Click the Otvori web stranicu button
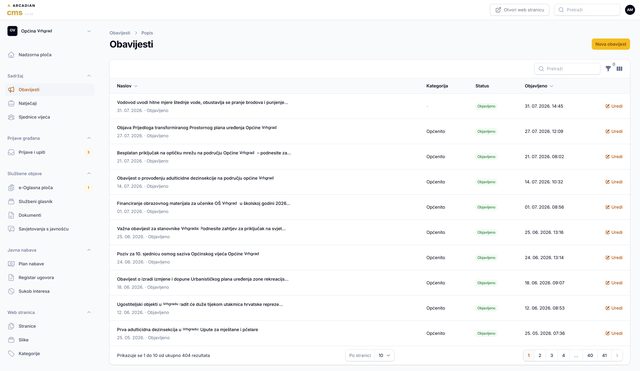Image resolution: width=640 pixels, height=371 pixels. coord(520,10)
